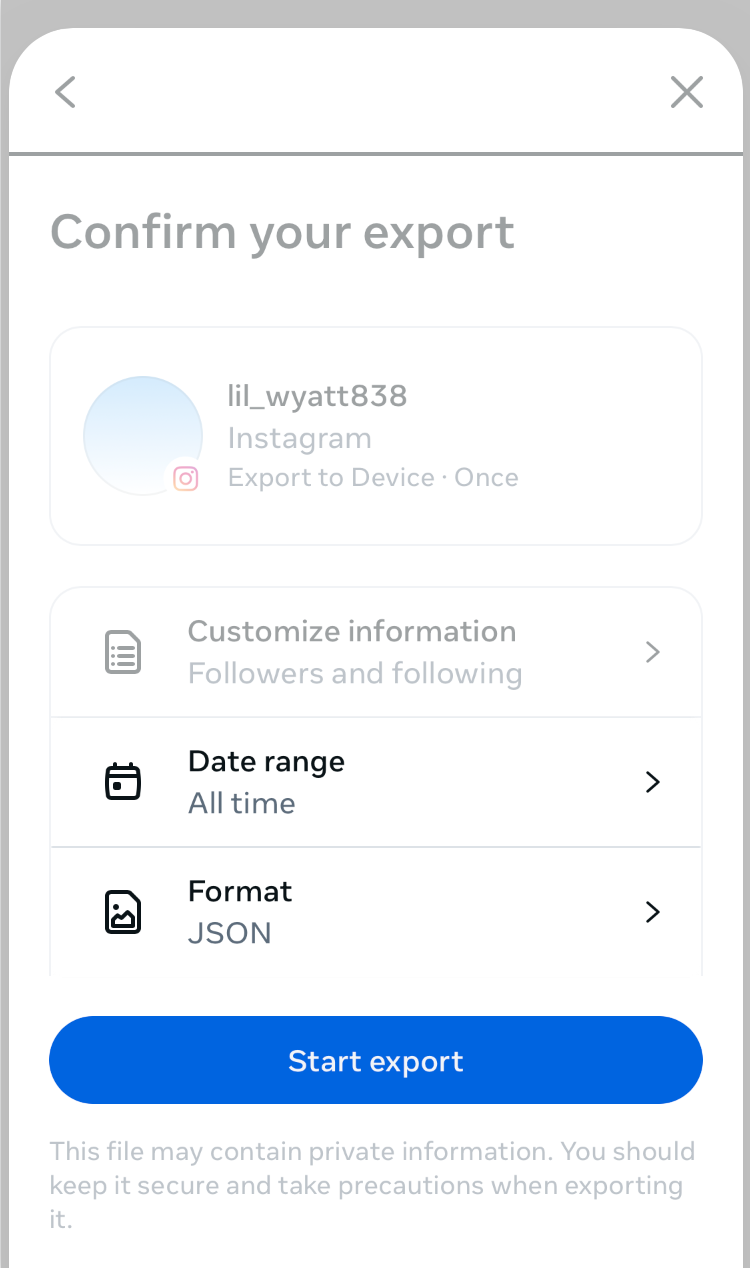The height and width of the screenshot is (1268, 750).
Task: Open the Date range settings via its chevron
Action: 652,781
